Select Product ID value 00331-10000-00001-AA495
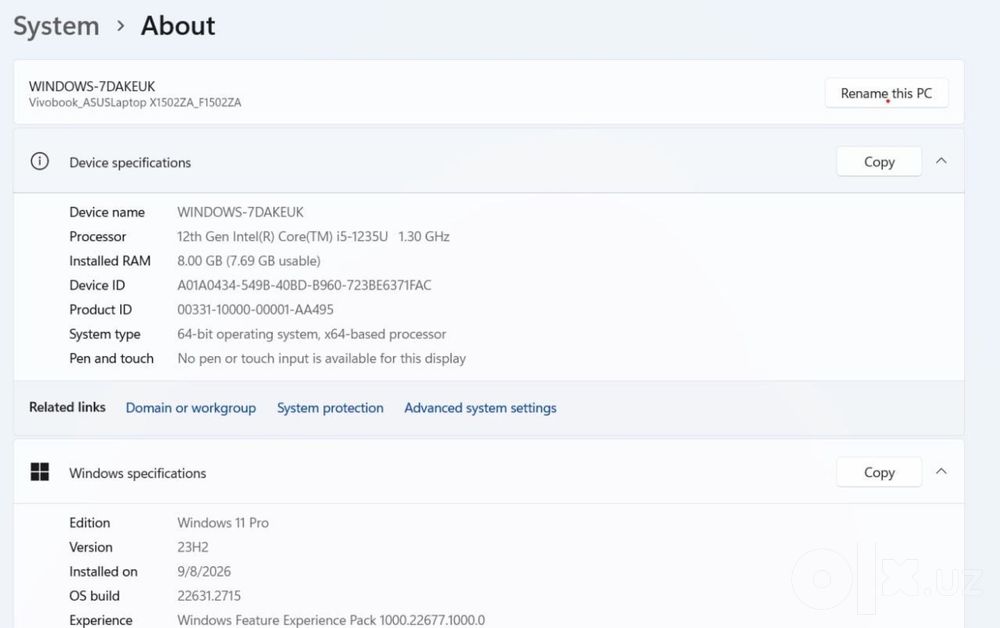Screen dimensions: 1000x628 [x=255, y=310]
